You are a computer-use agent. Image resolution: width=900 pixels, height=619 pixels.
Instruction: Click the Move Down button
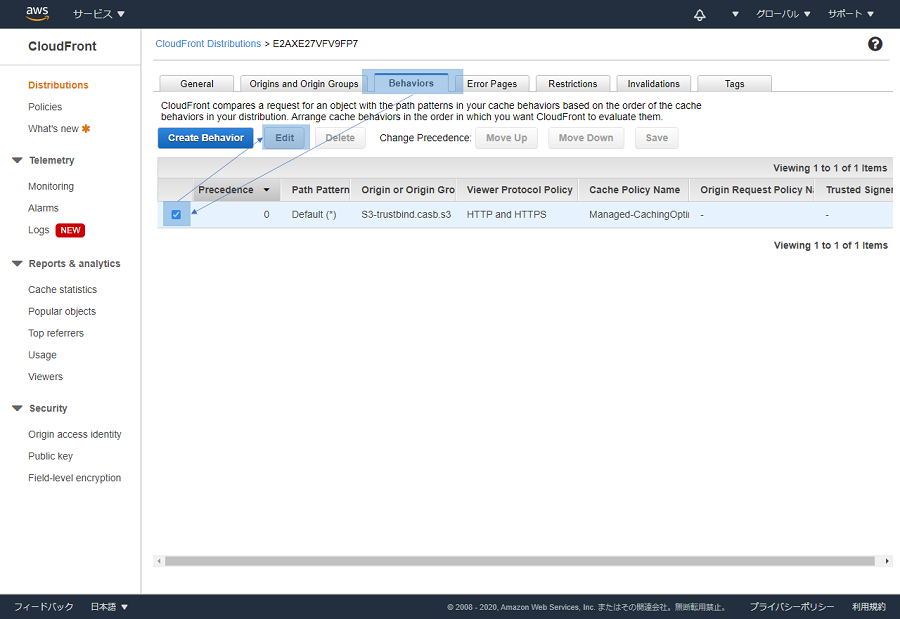[x=586, y=138]
